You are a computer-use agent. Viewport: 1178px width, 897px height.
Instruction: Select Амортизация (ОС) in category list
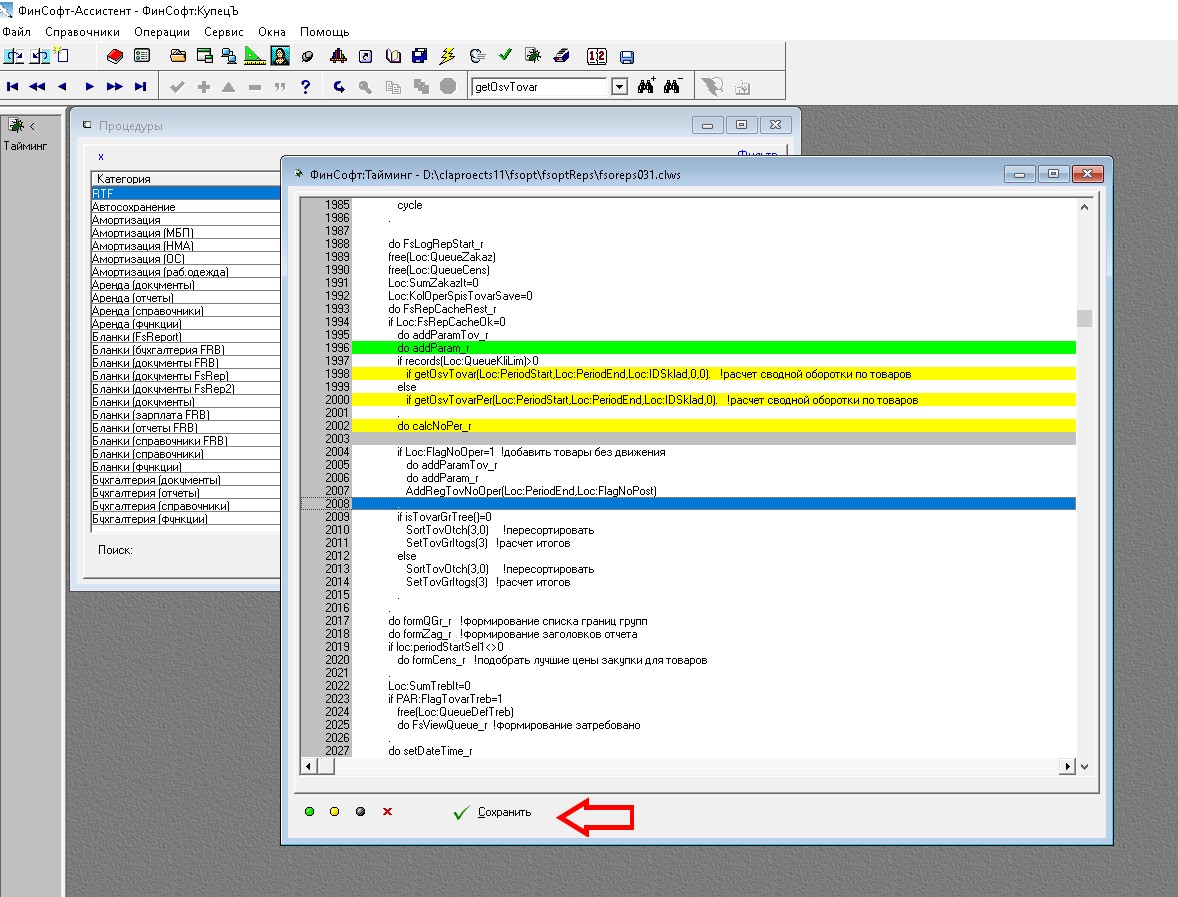pos(138,259)
